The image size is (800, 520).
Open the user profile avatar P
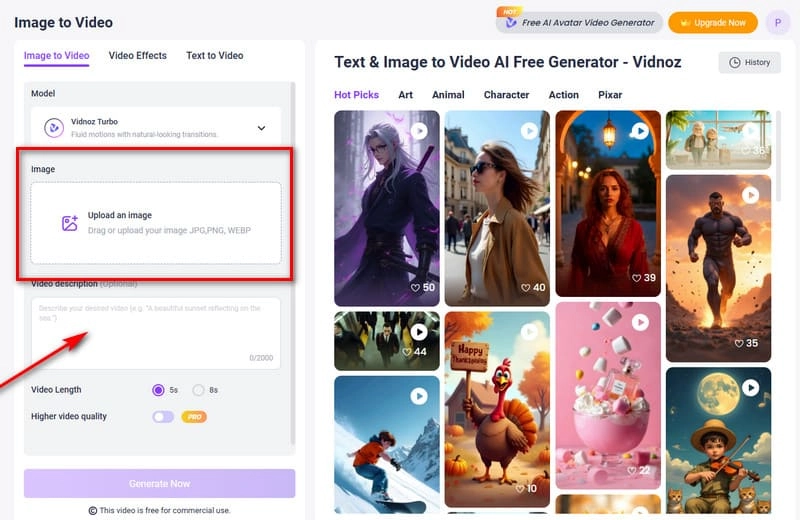click(777, 22)
